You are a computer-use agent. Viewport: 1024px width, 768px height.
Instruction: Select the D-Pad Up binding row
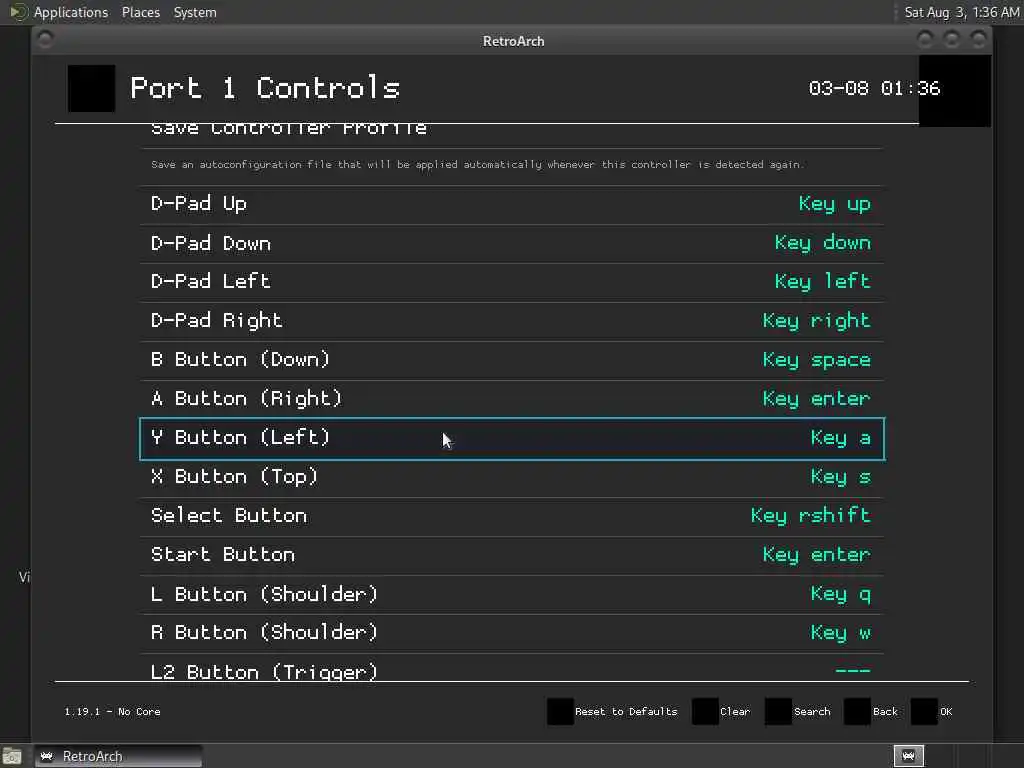[512, 204]
